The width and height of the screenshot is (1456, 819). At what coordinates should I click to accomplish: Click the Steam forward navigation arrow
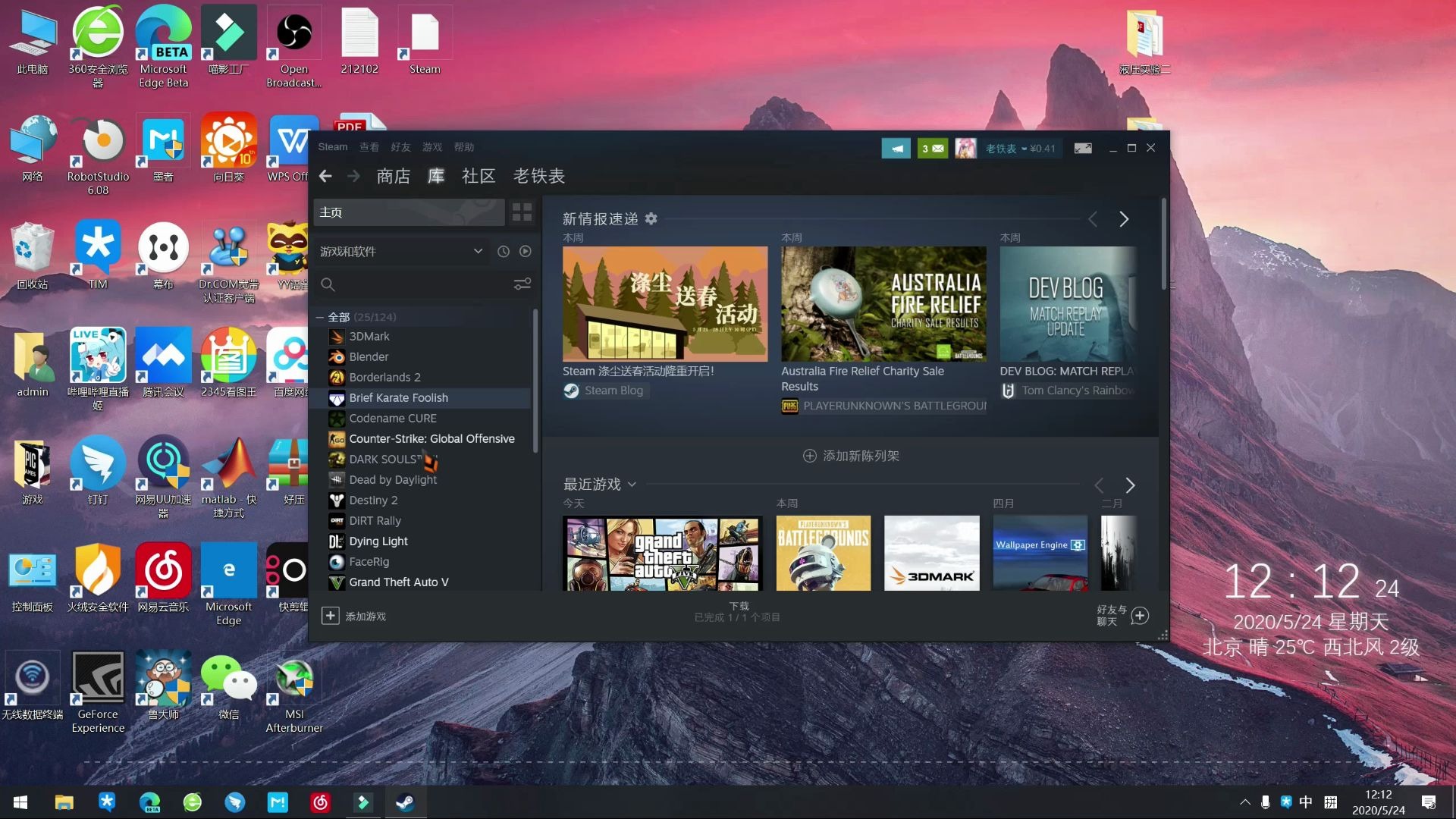pos(353,176)
